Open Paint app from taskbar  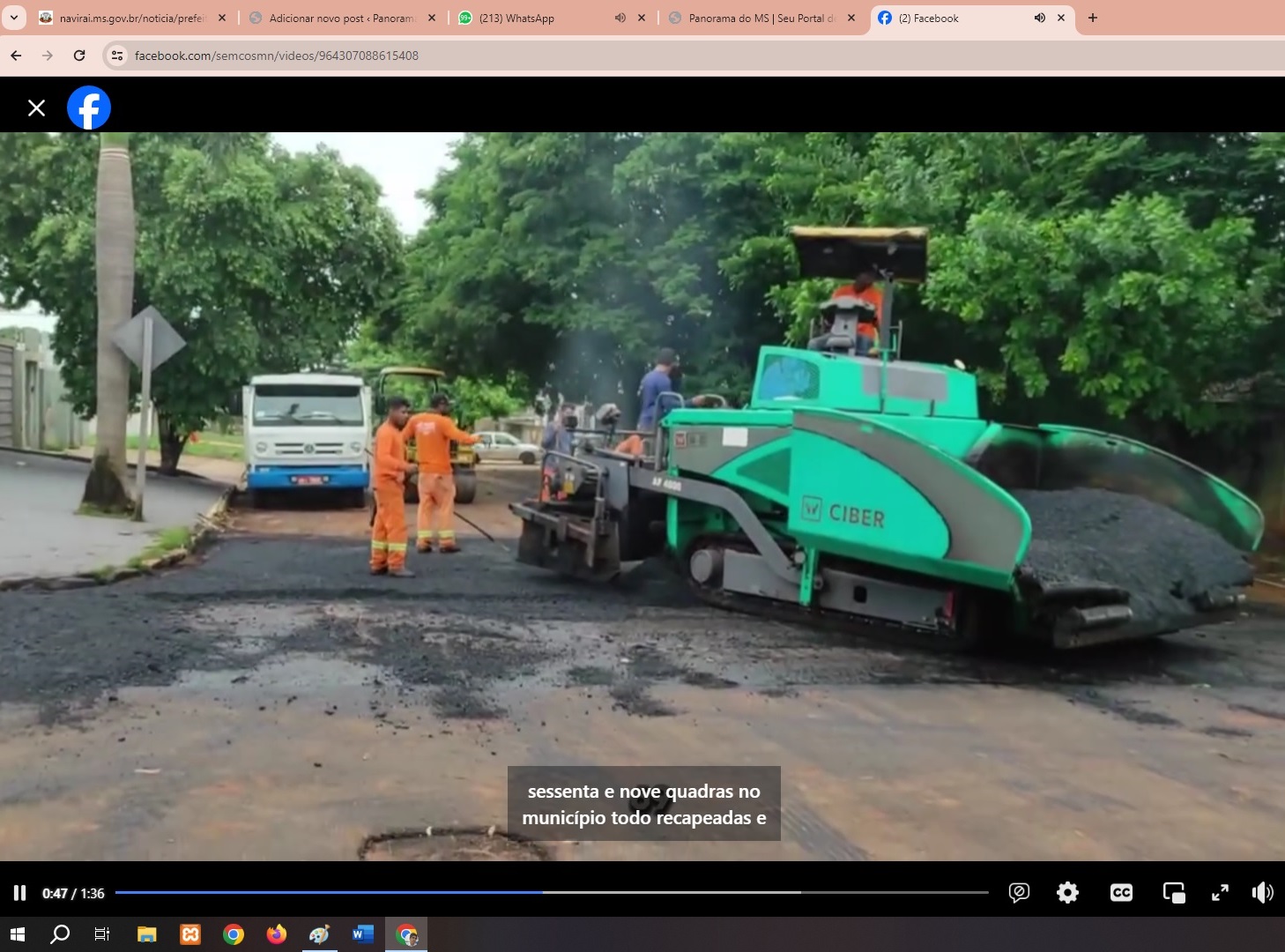point(319,934)
